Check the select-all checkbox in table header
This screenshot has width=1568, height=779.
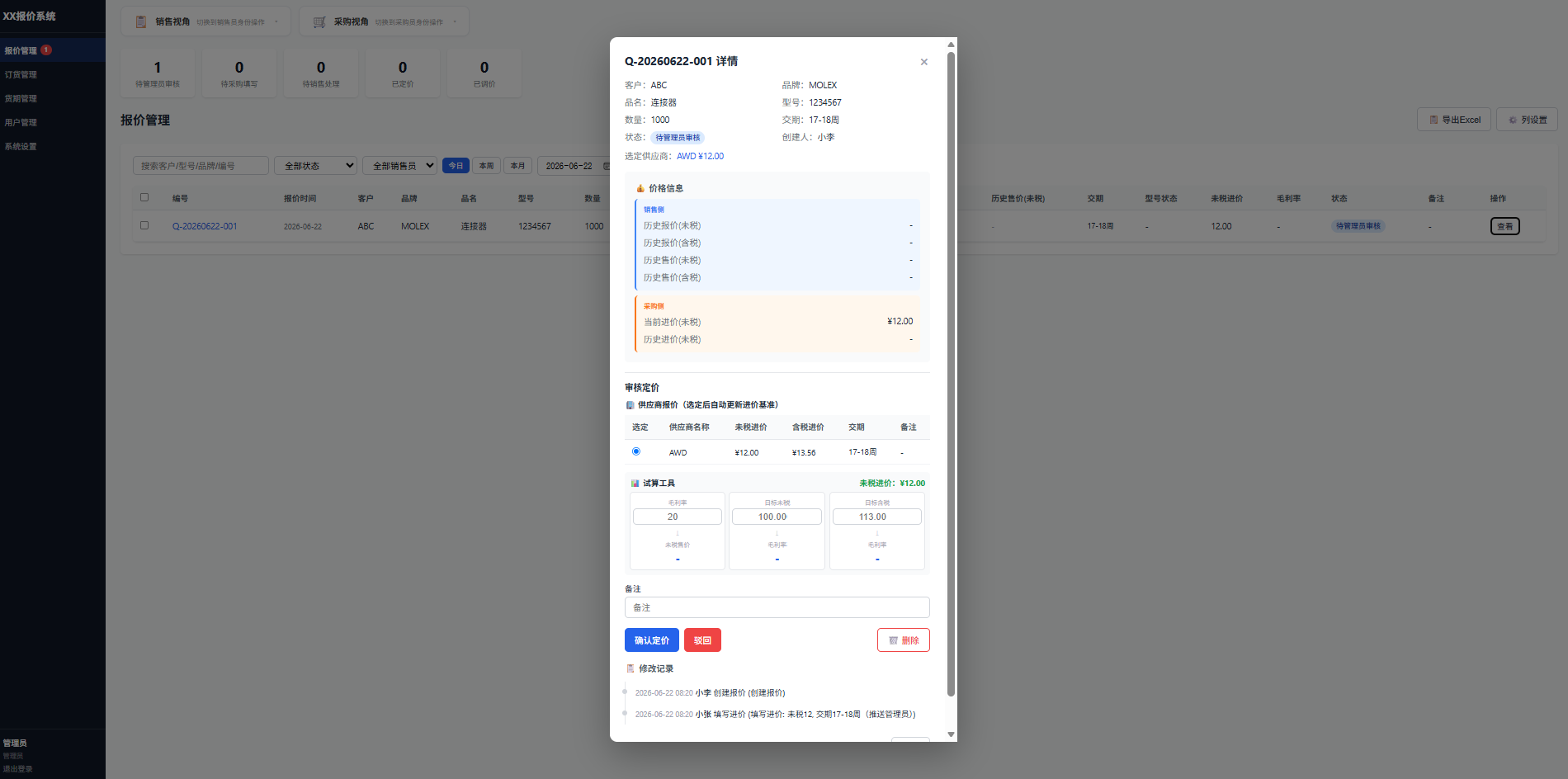pos(144,197)
